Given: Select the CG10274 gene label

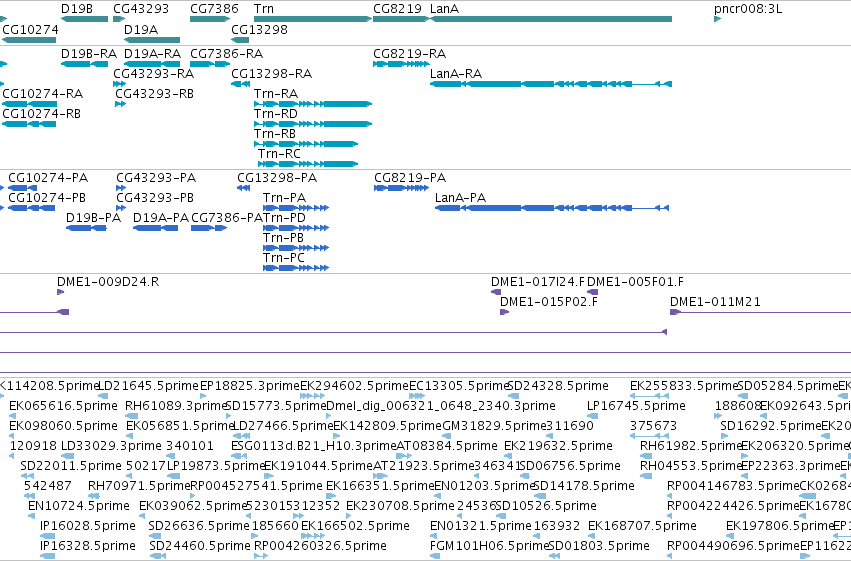Looking at the screenshot, I should 30,29.
